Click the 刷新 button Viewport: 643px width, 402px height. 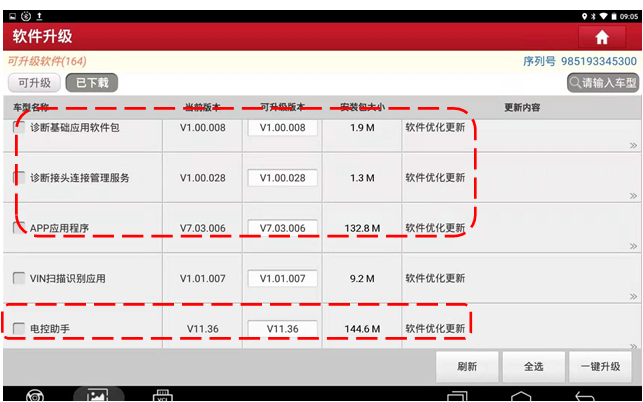(467, 366)
